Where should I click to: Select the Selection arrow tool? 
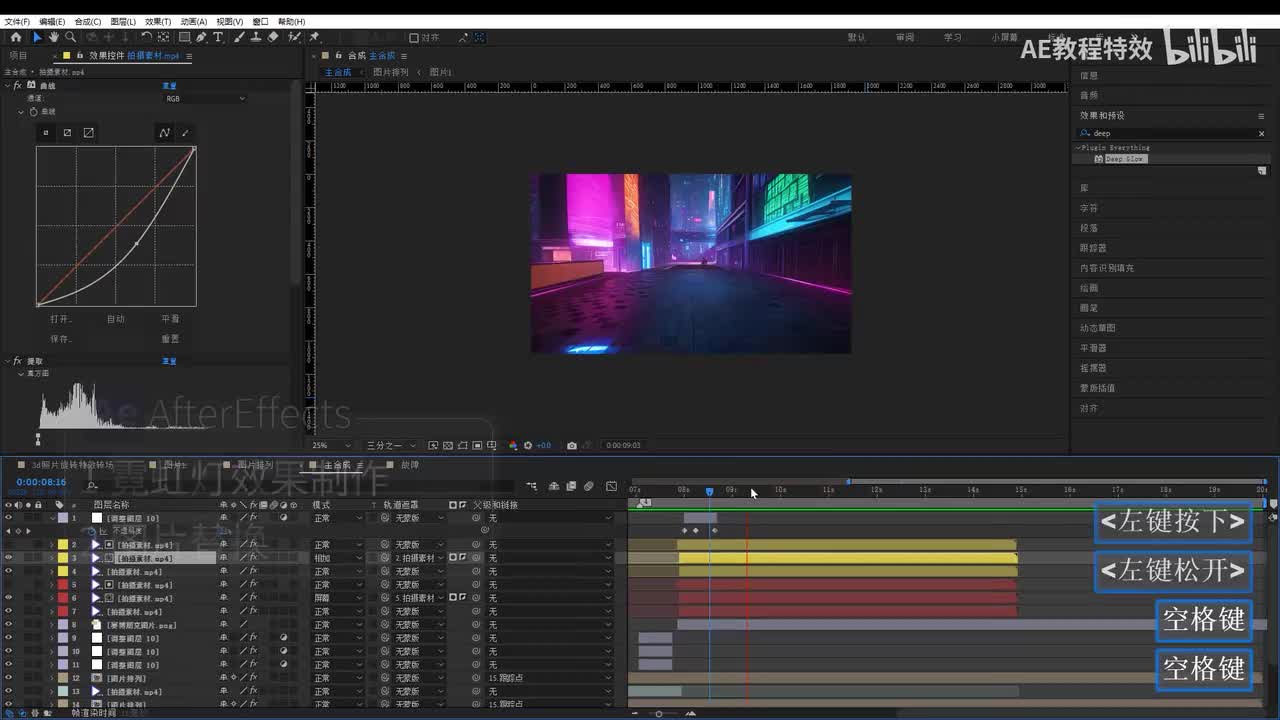[37, 37]
